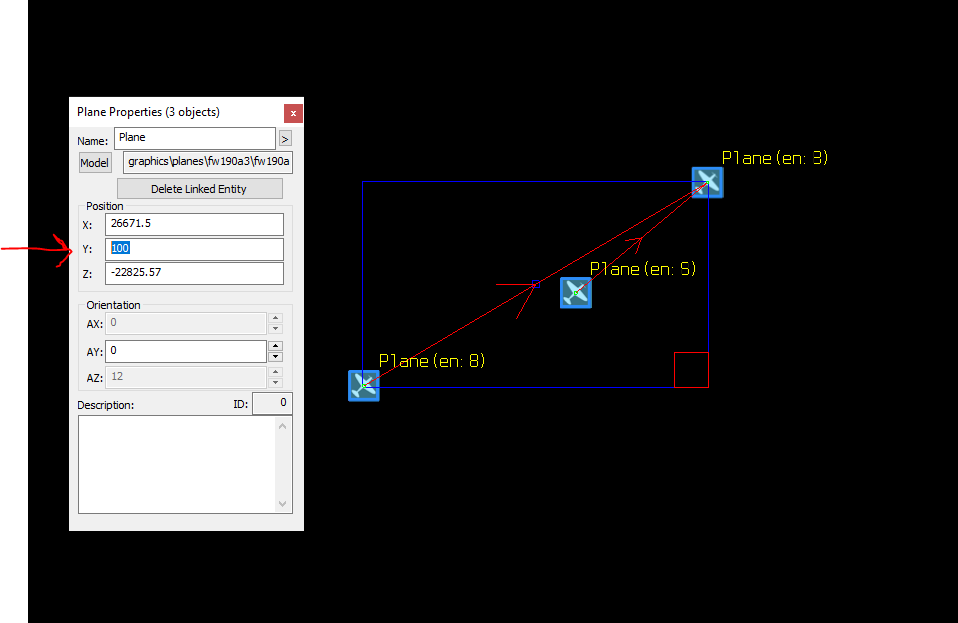Screen dimensions: 958x623
Task: Click the Description scrollbar down arrow
Action: pyautogui.click(x=282, y=504)
